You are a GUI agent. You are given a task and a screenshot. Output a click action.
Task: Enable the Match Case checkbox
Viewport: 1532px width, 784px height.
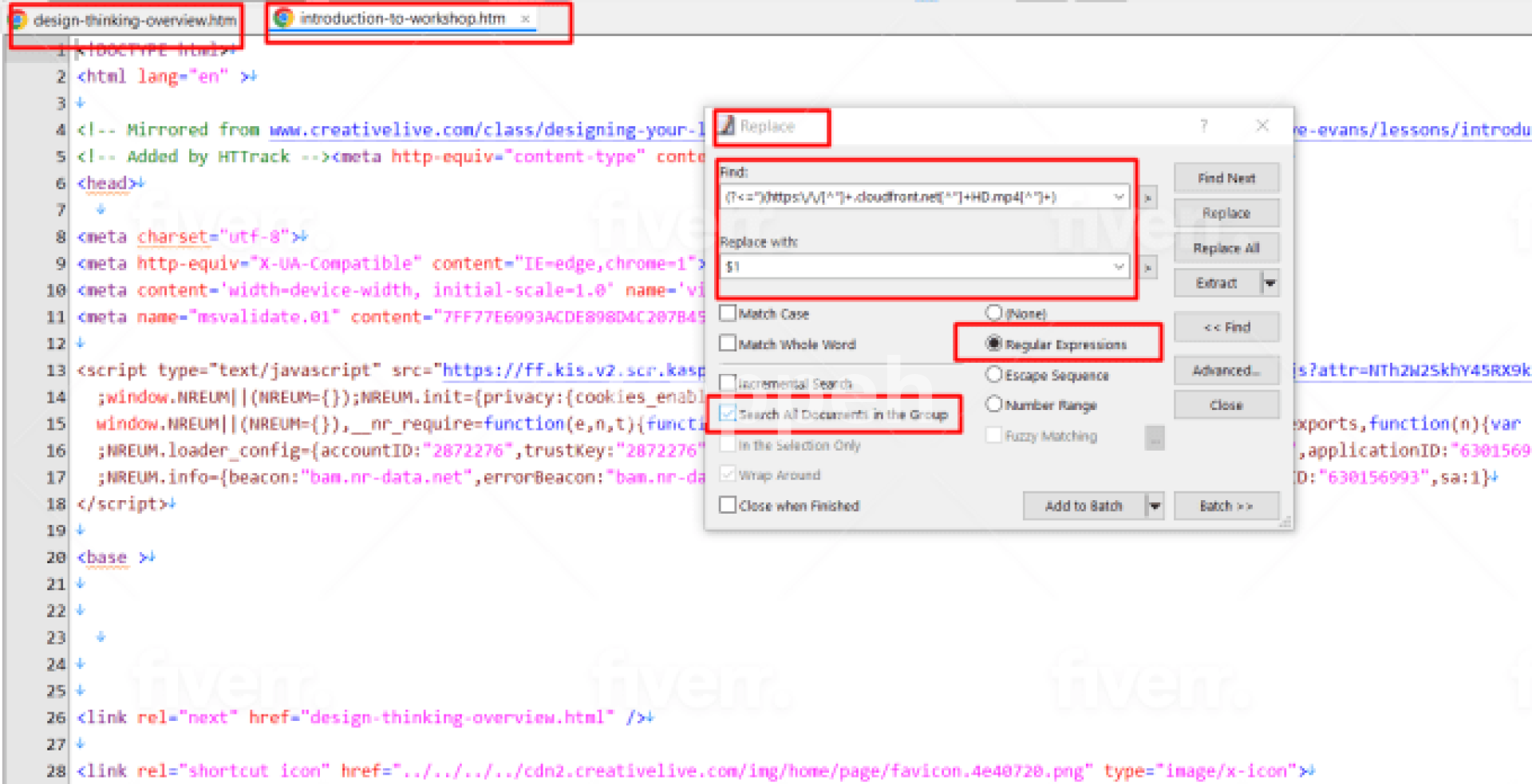tap(728, 313)
